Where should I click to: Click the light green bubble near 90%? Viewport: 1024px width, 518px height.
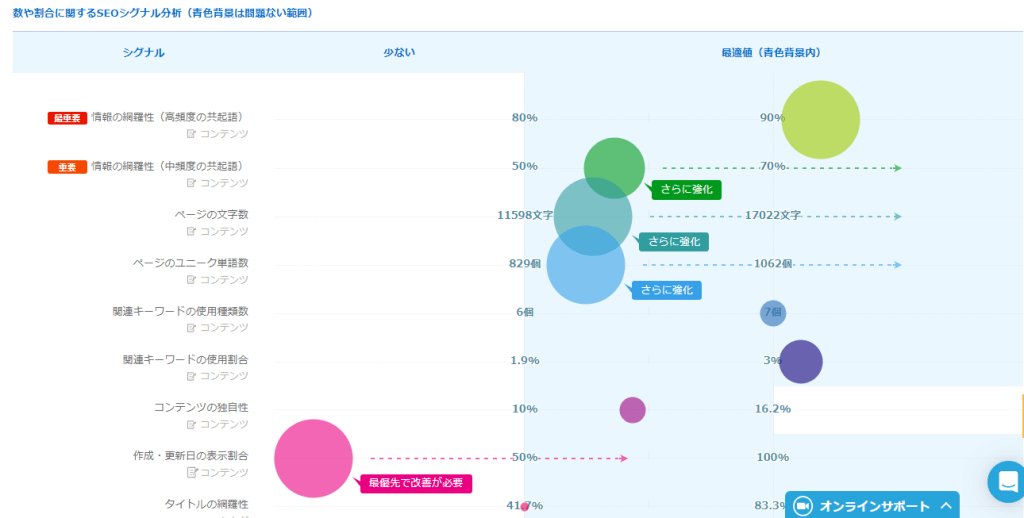[820, 120]
